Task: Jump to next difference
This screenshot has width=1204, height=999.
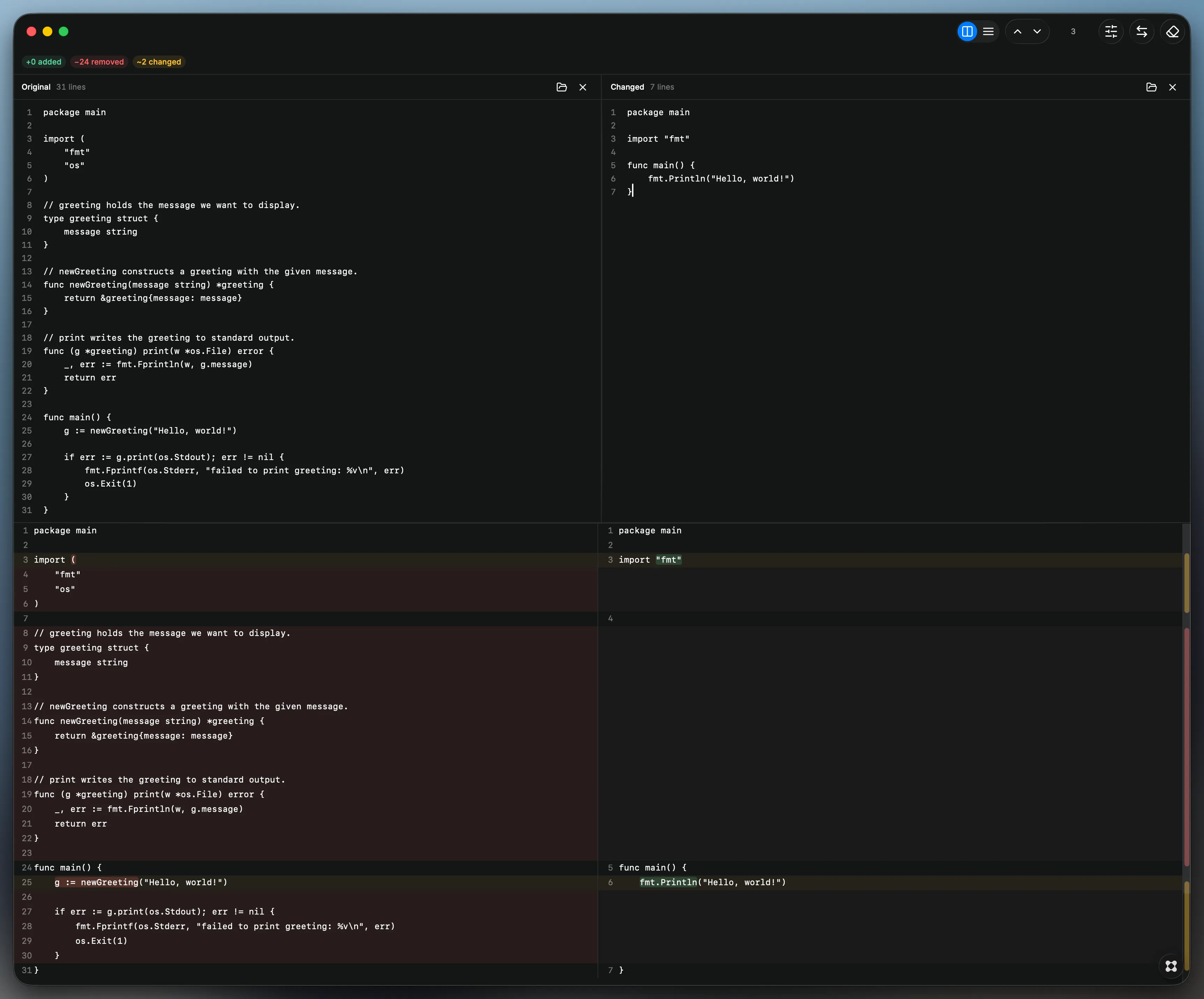Action: click(1037, 31)
